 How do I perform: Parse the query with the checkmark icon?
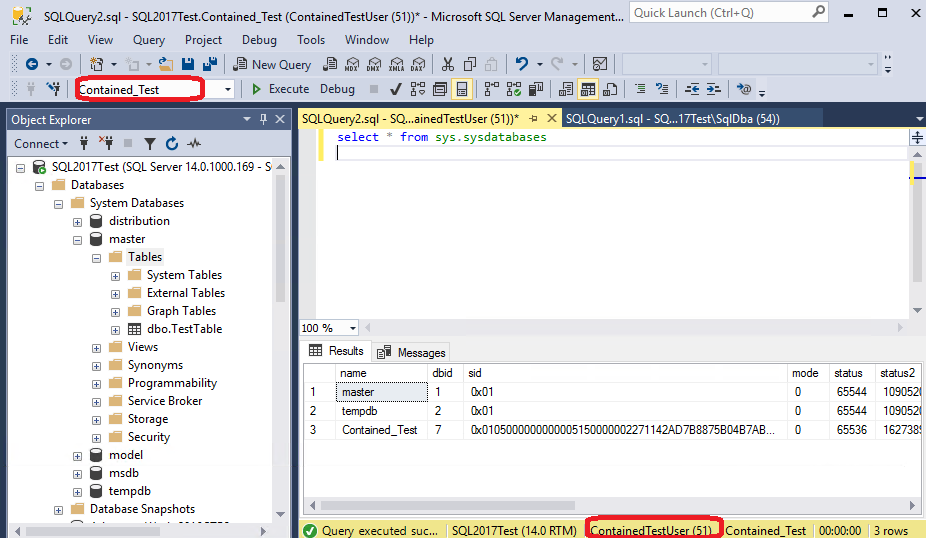click(x=396, y=89)
